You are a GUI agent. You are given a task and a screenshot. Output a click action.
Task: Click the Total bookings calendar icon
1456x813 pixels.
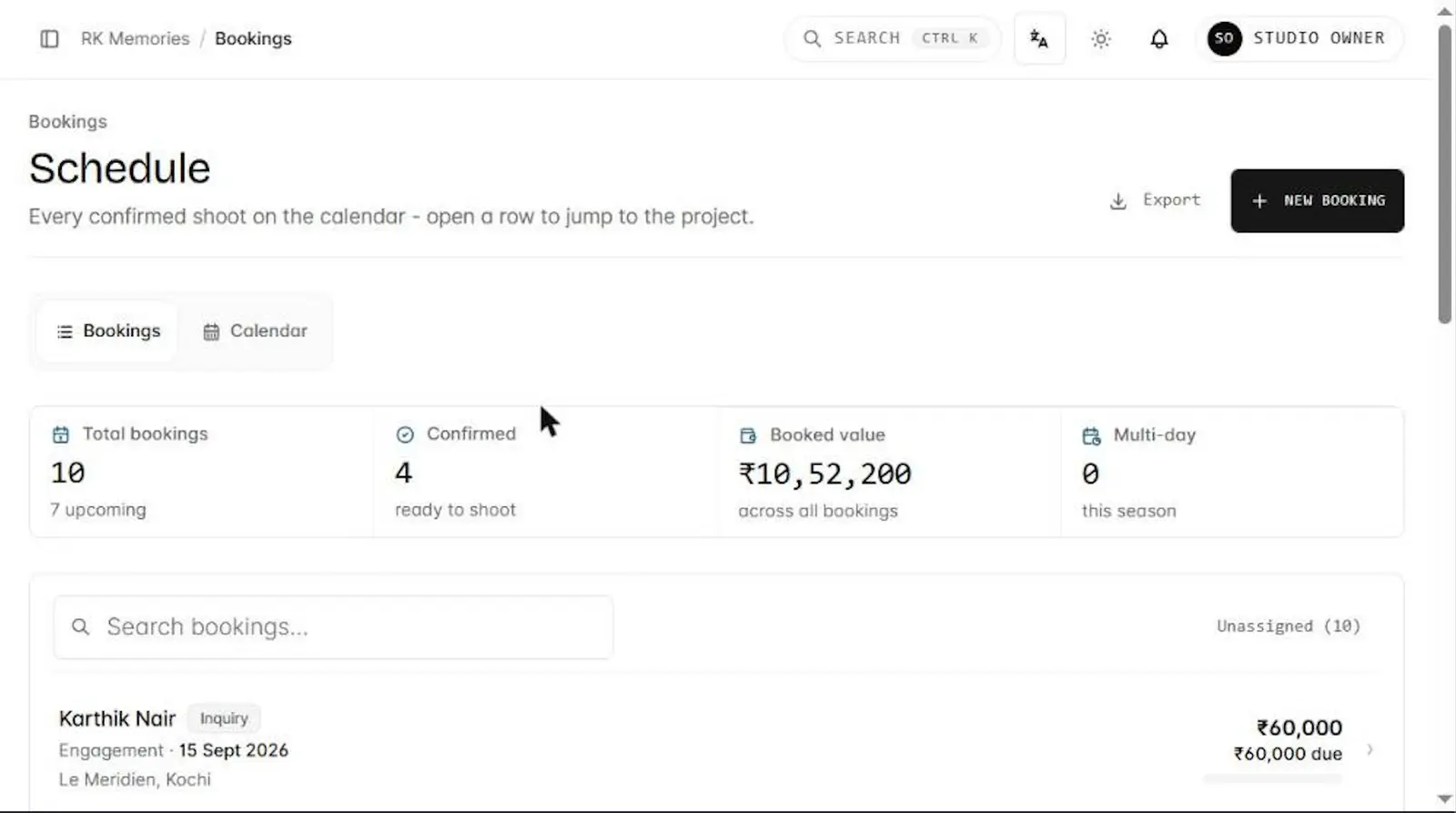[x=61, y=434]
